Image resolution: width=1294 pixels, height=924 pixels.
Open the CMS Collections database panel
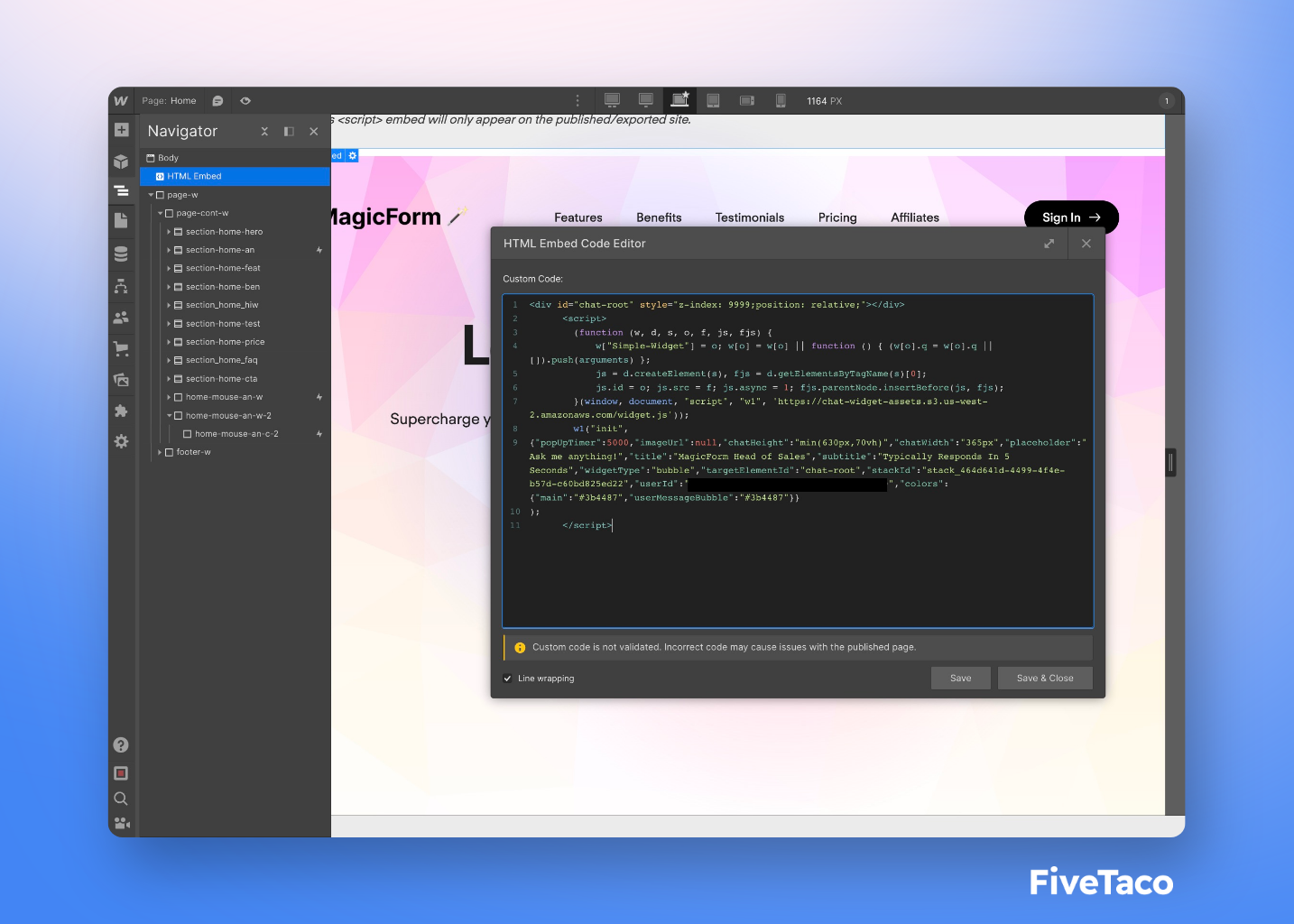coord(121,254)
